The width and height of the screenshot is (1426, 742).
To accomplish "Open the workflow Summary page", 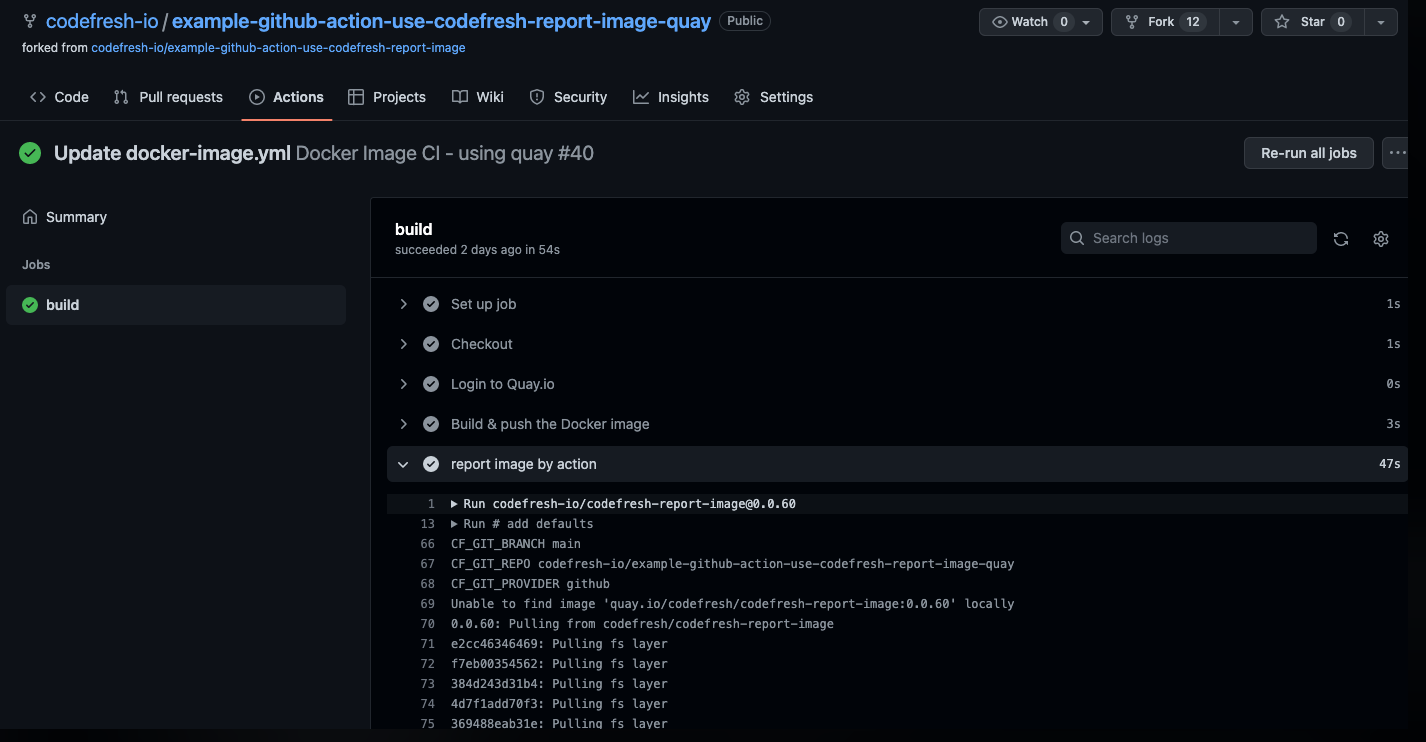I will point(76,217).
